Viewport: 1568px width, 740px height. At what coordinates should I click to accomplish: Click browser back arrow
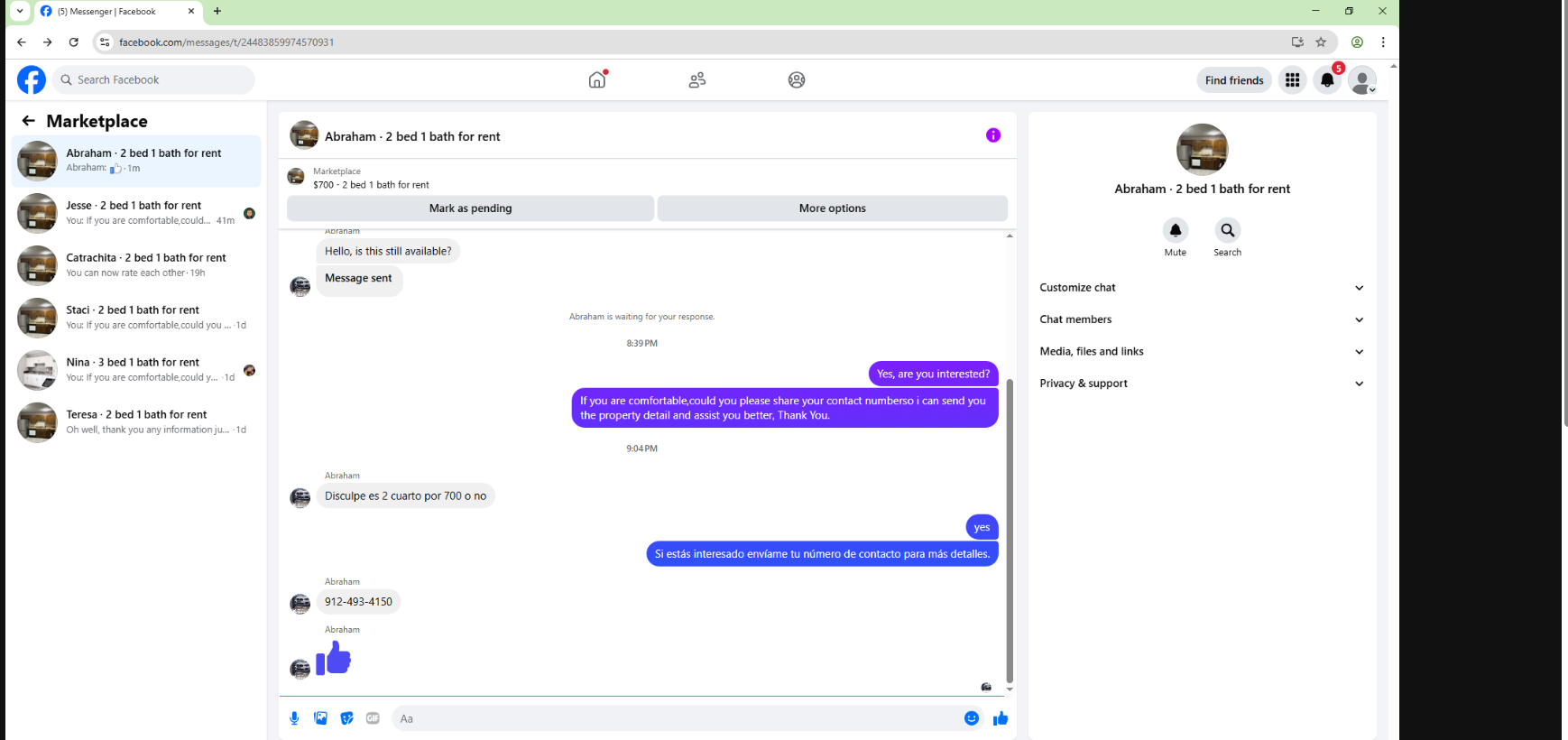pyautogui.click(x=22, y=42)
